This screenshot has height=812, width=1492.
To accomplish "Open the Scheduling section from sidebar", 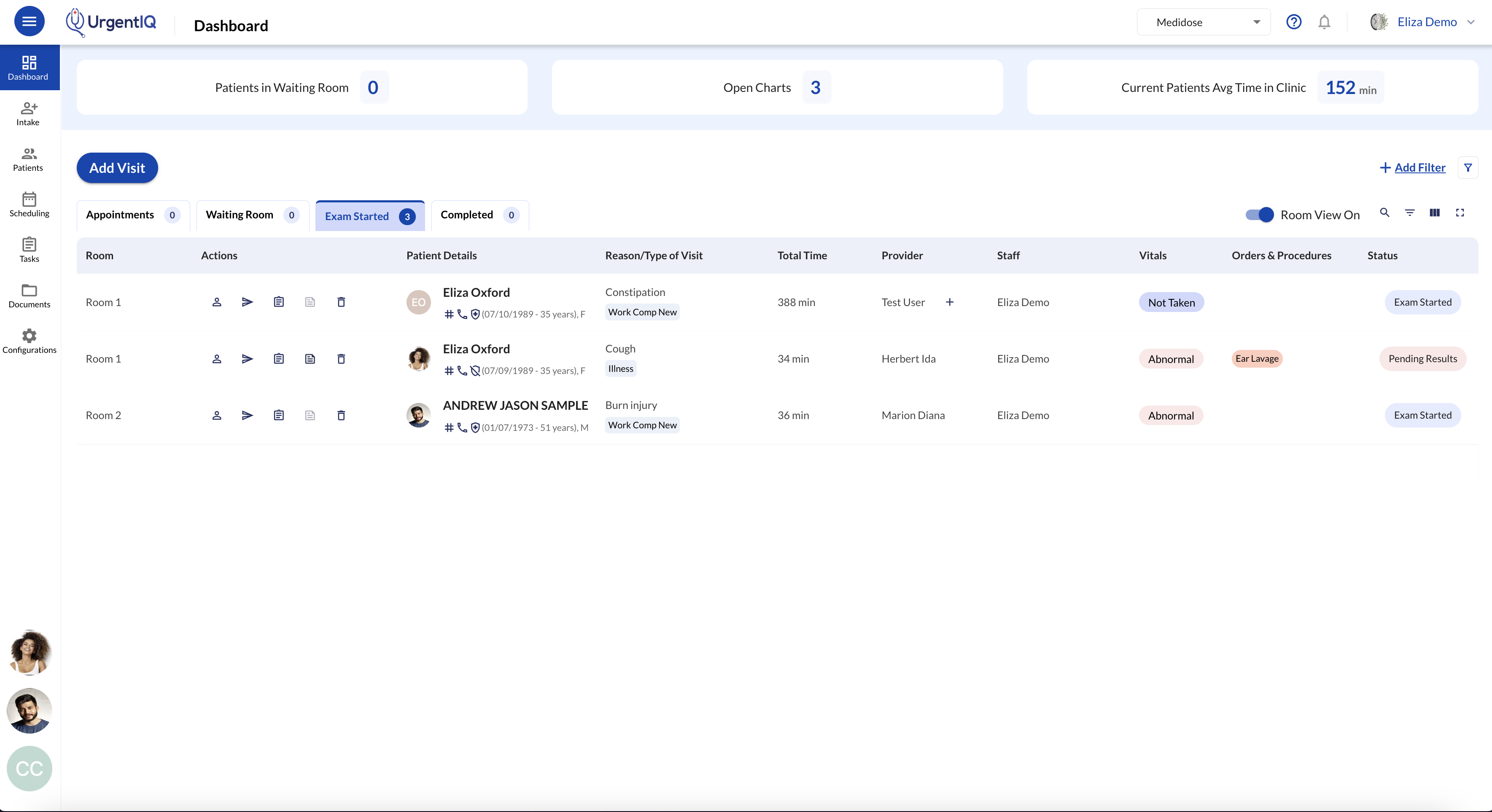I will tap(28, 204).
